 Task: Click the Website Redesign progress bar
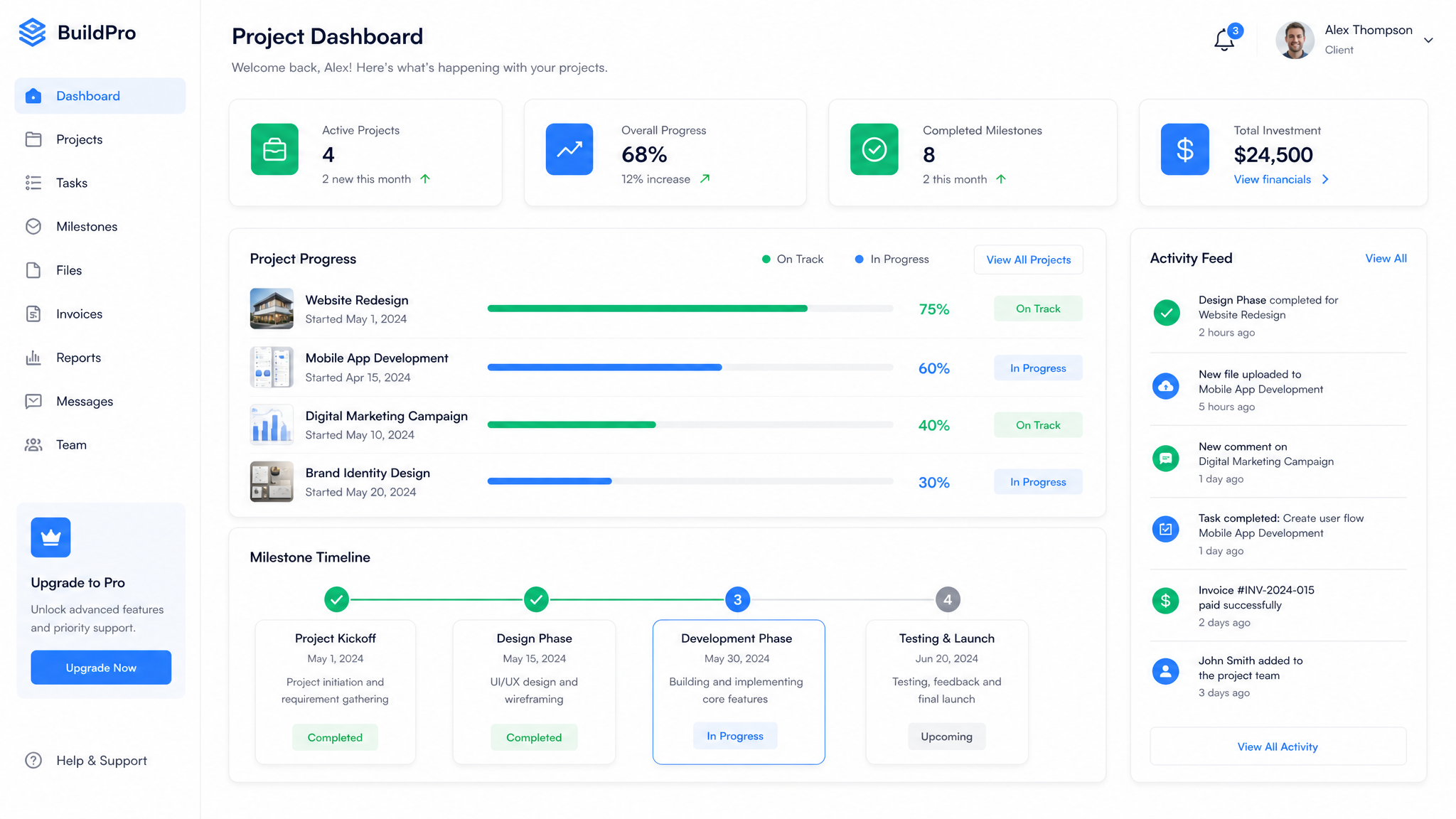(690, 309)
